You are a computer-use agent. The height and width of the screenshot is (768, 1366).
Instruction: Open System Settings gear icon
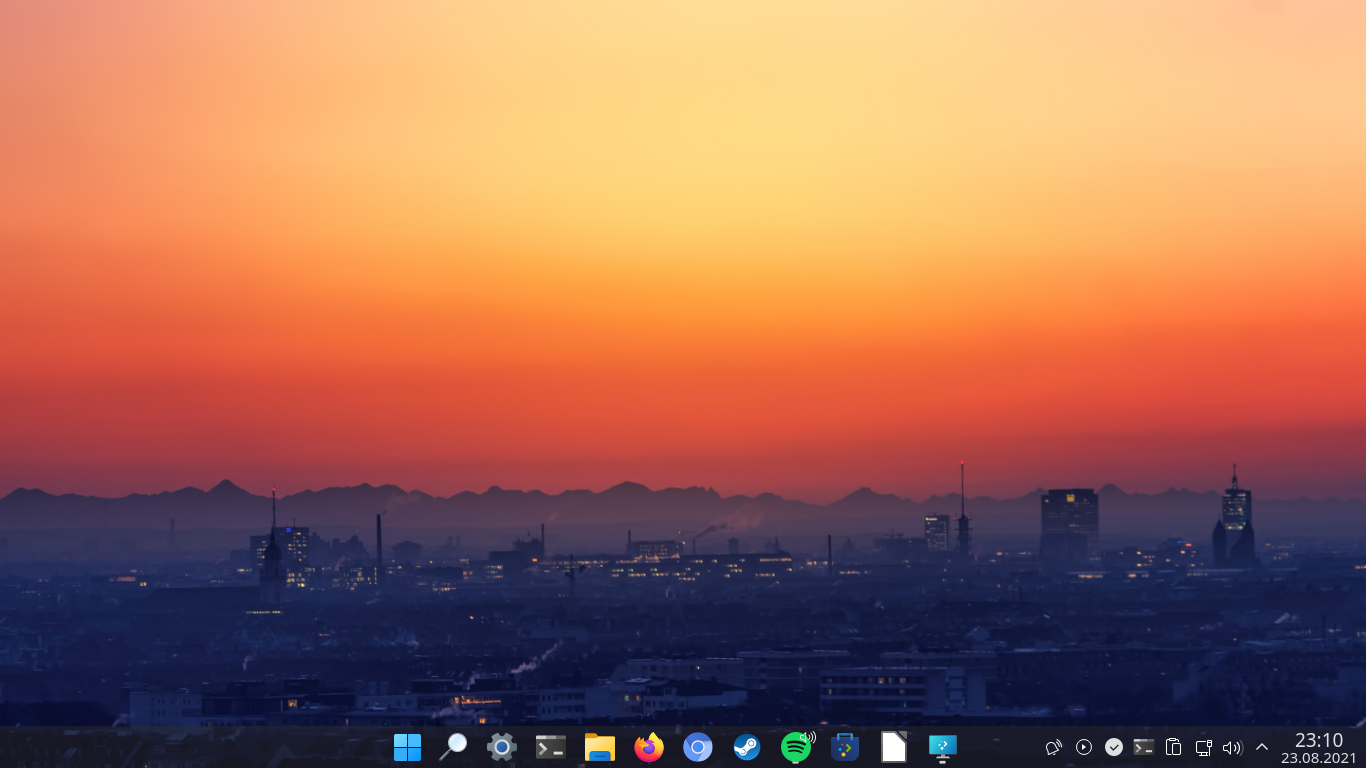502,747
